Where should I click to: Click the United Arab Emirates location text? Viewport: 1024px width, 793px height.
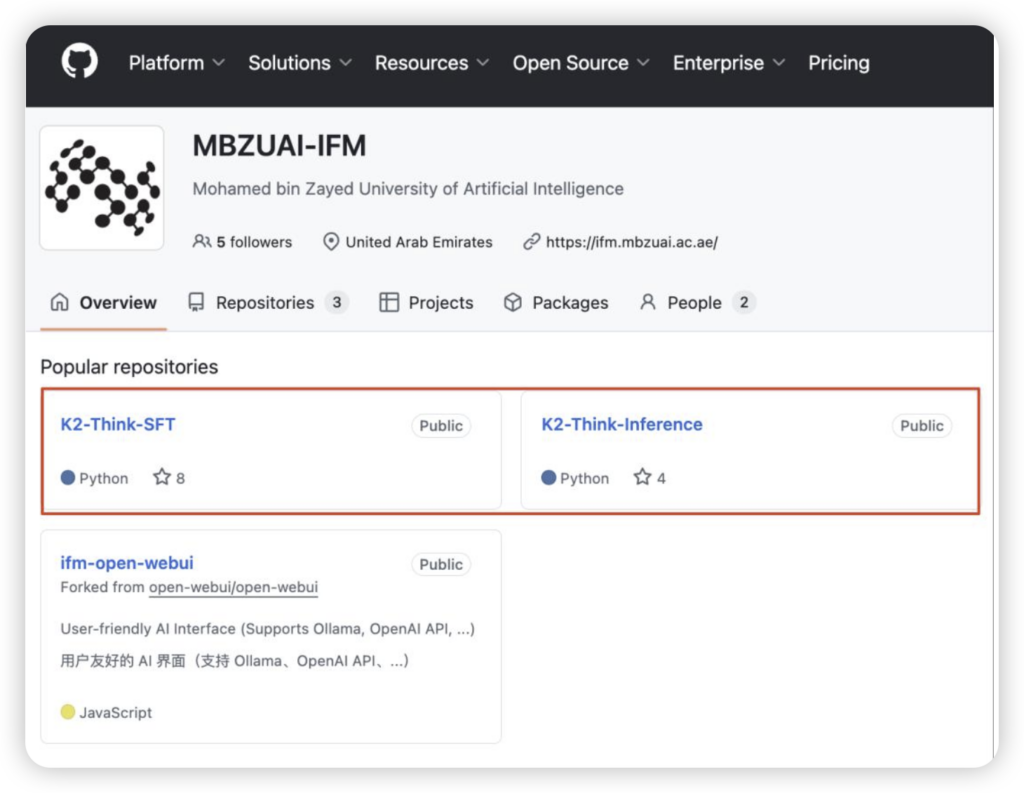tap(419, 242)
